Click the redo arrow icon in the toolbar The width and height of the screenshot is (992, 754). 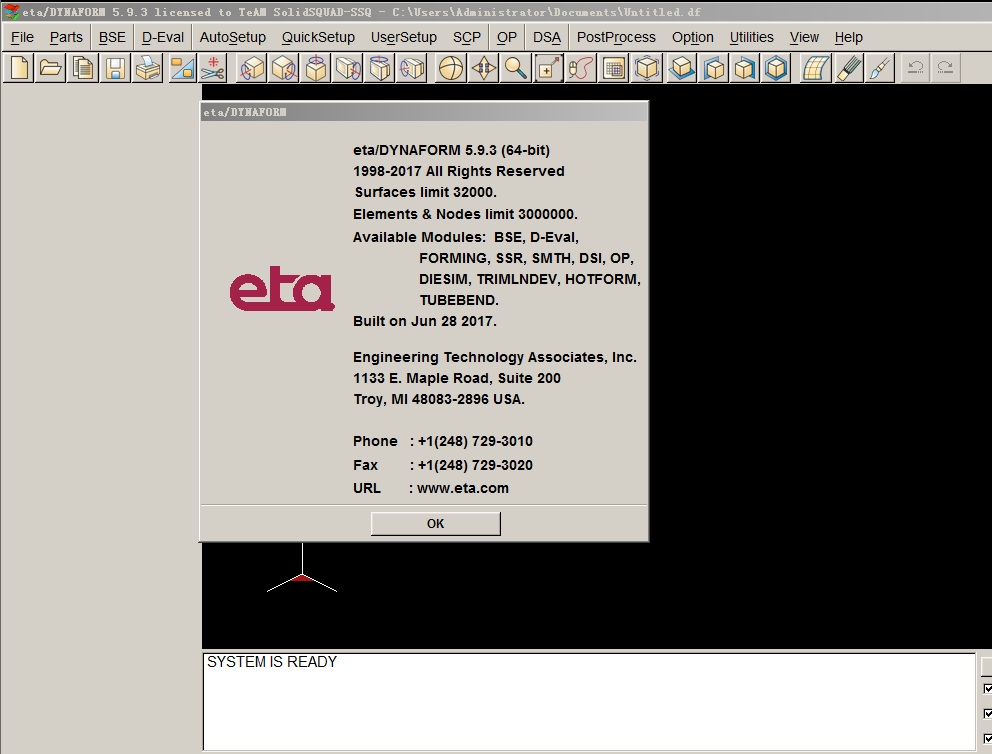[945, 68]
